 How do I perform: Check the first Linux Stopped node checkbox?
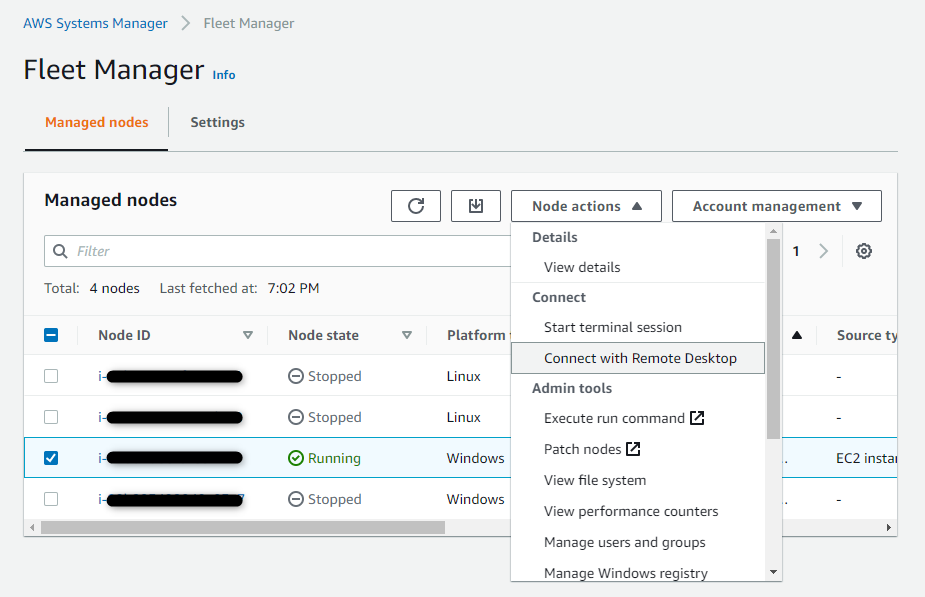point(51,376)
